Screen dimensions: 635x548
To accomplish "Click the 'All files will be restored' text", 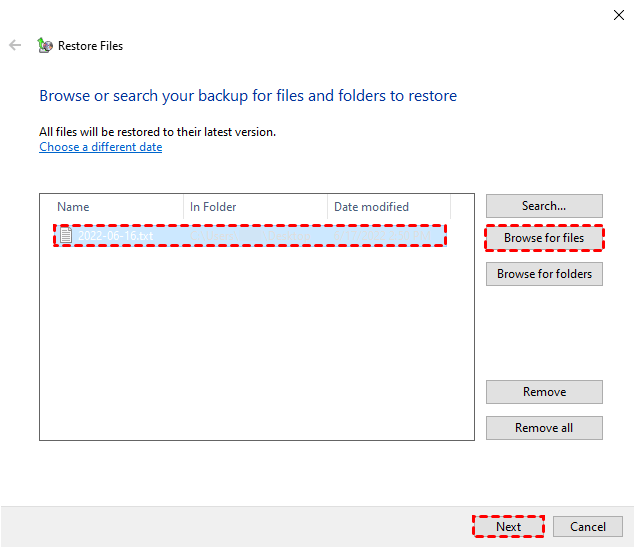I will point(157,132).
